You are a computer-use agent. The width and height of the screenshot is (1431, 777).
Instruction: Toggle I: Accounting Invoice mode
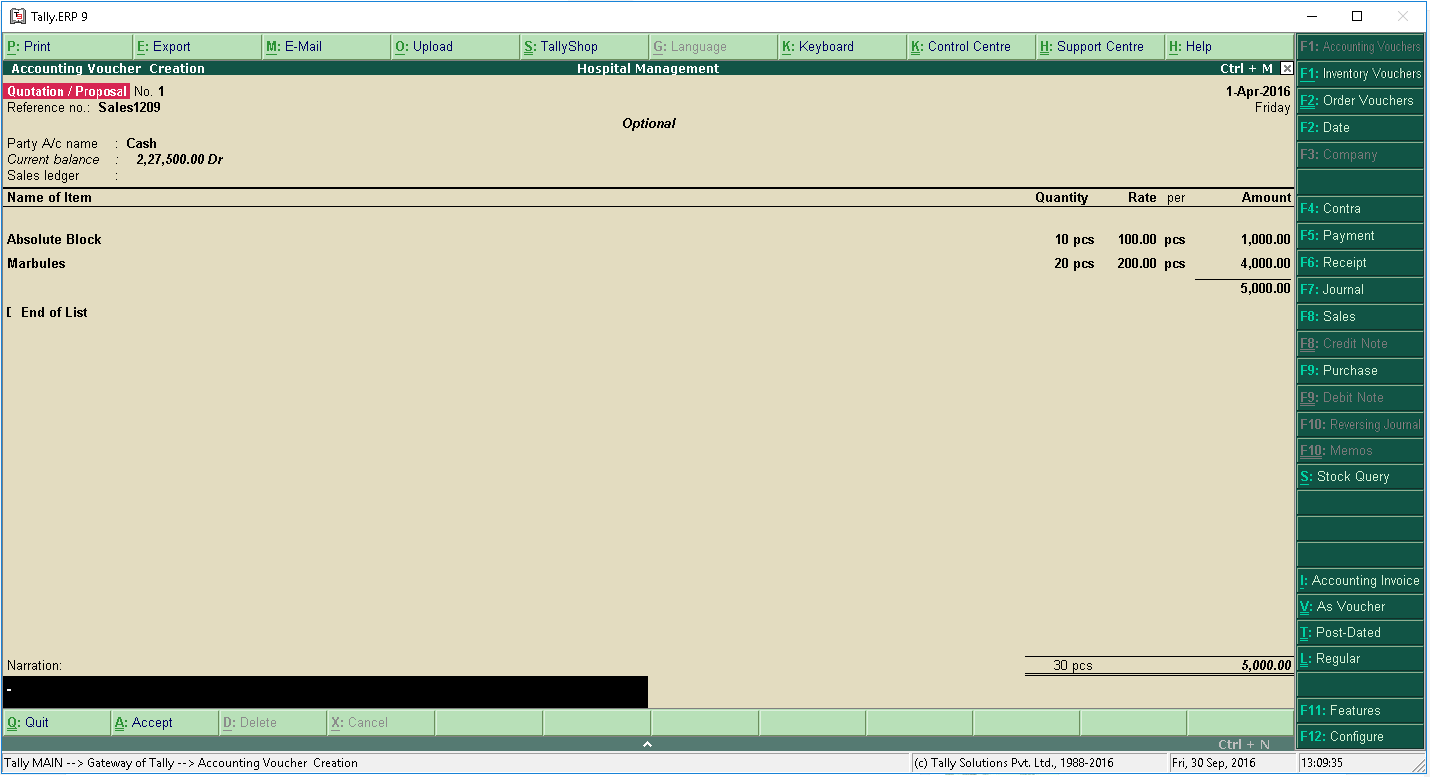pos(1360,581)
